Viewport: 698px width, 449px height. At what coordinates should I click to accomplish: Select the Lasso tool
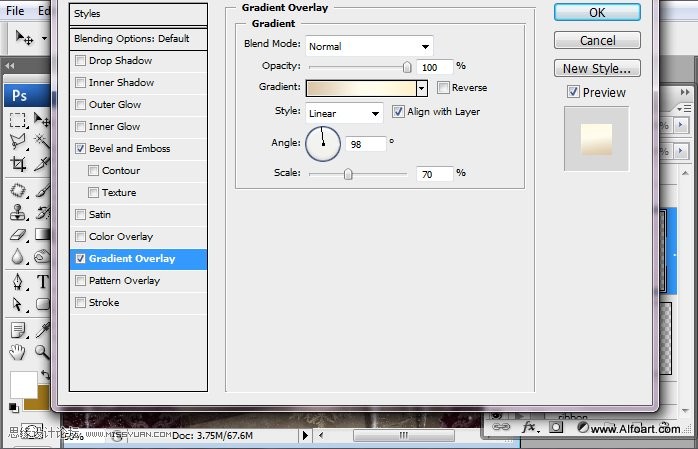pos(18,142)
